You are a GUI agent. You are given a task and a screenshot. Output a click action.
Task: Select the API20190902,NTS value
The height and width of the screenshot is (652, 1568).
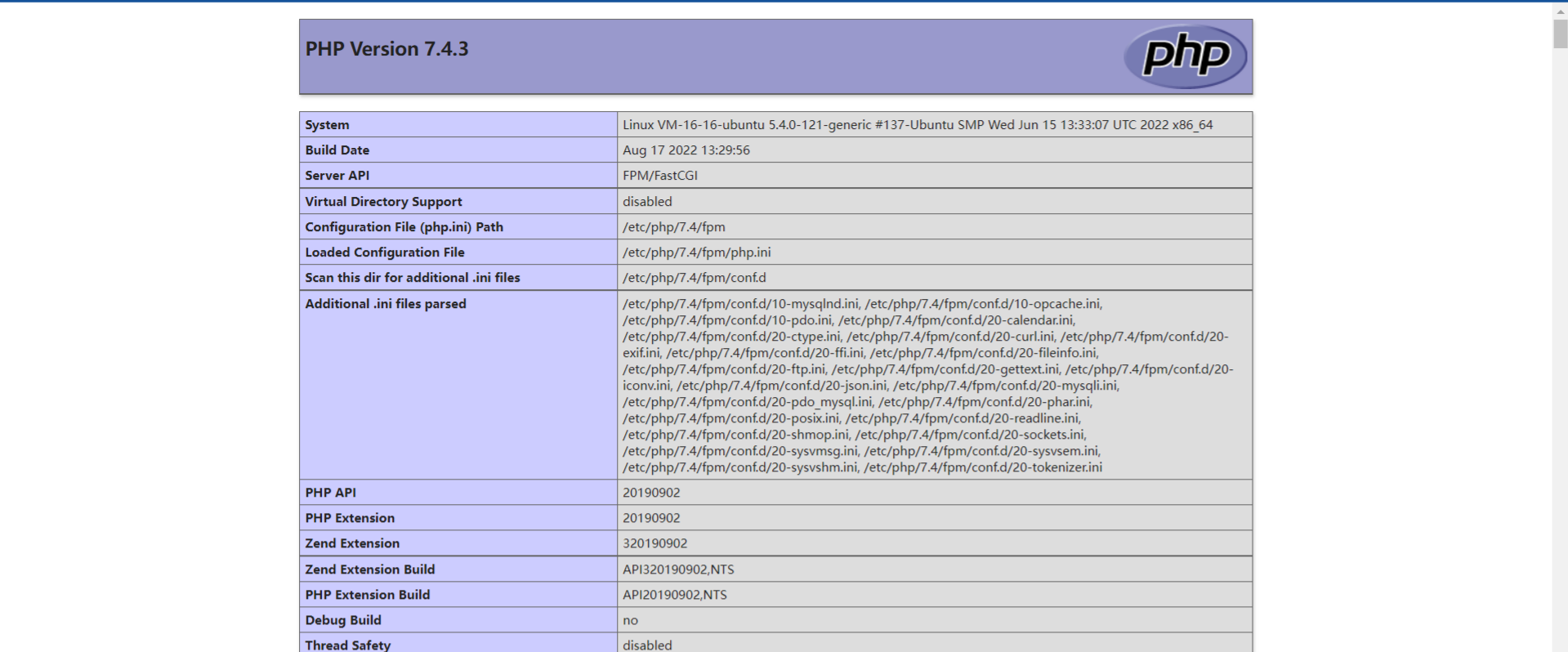click(675, 595)
